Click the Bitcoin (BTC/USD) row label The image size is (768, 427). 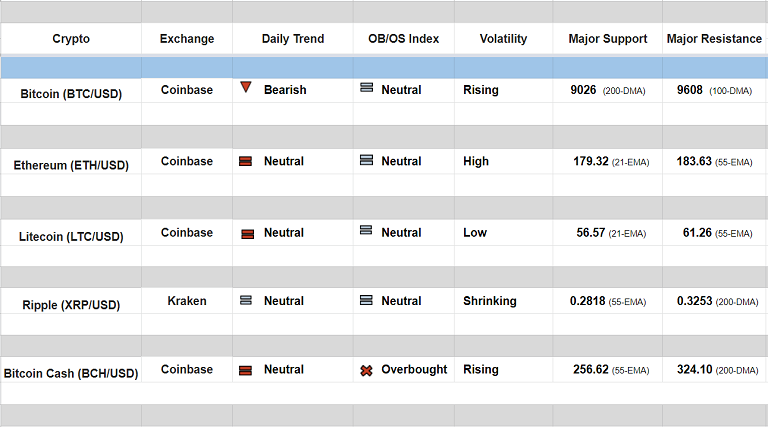click(x=71, y=93)
